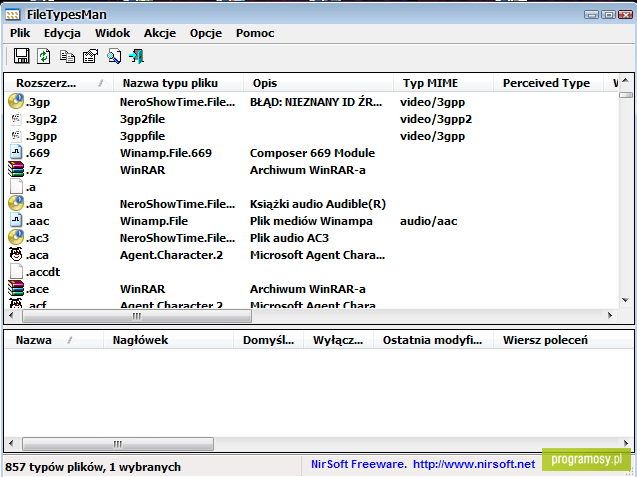Sort by Nazwa typu pliku column header
Screen dimensions: 637x477
pyautogui.click(x=178, y=83)
